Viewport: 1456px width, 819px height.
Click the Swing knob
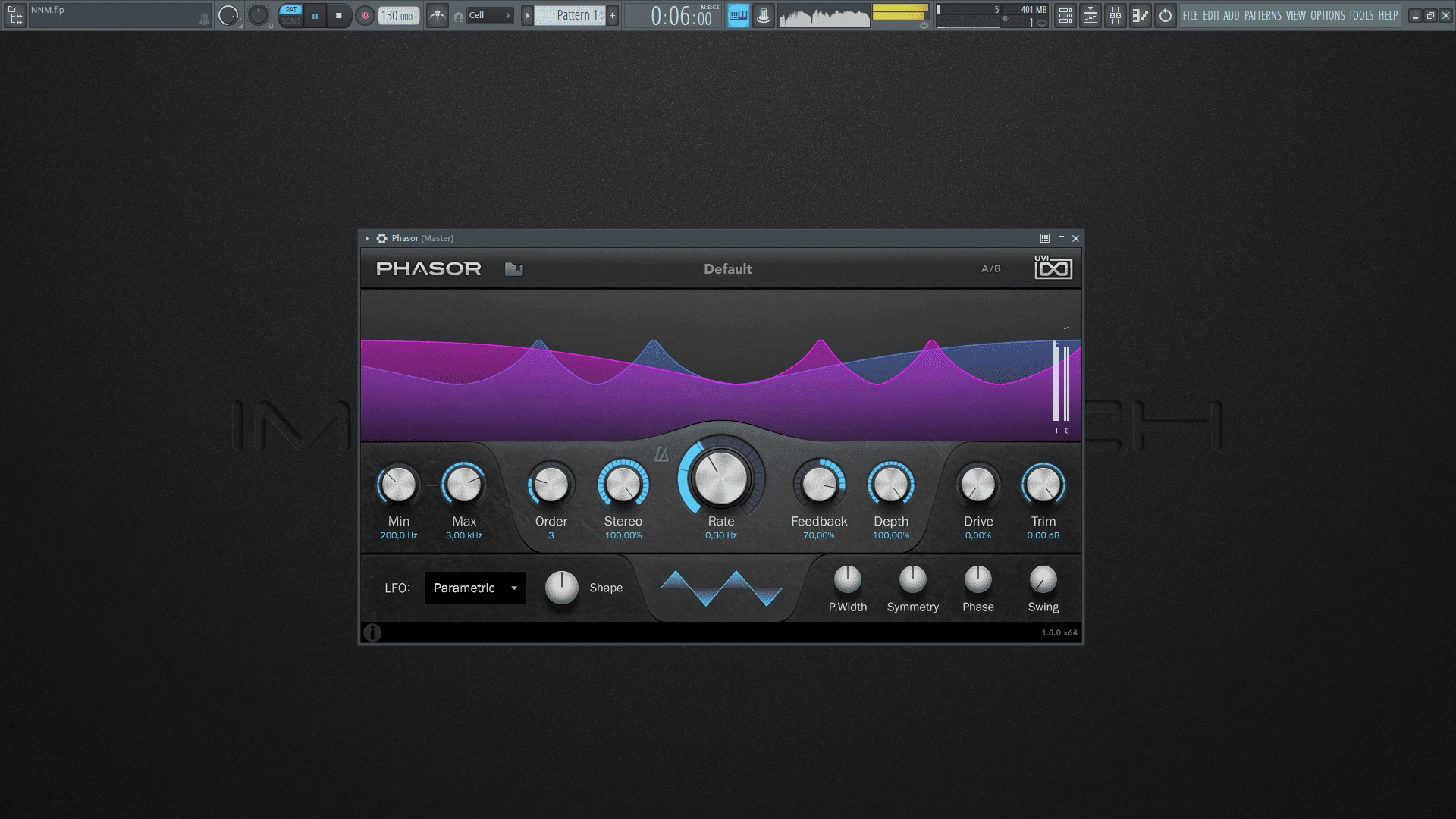pyautogui.click(x=1043, y=579)
